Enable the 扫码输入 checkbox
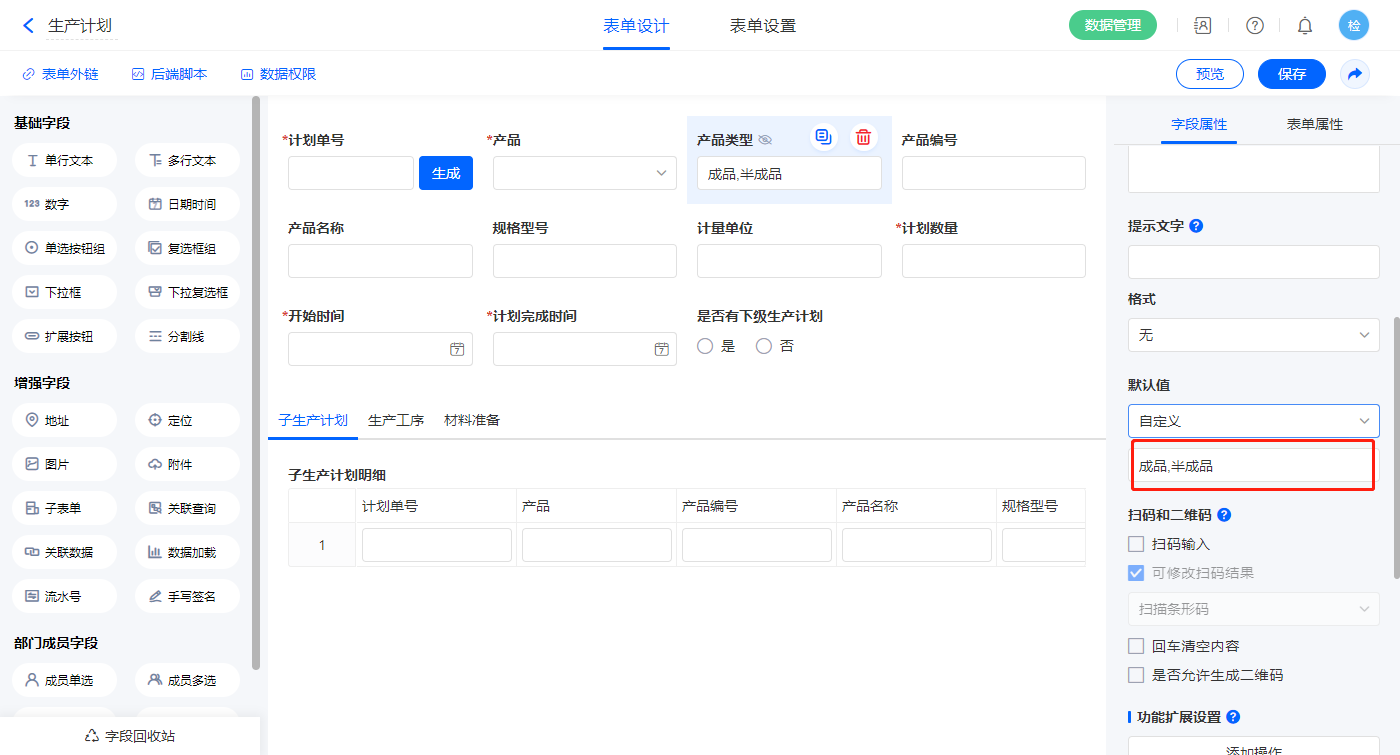 coord(1136,544)
